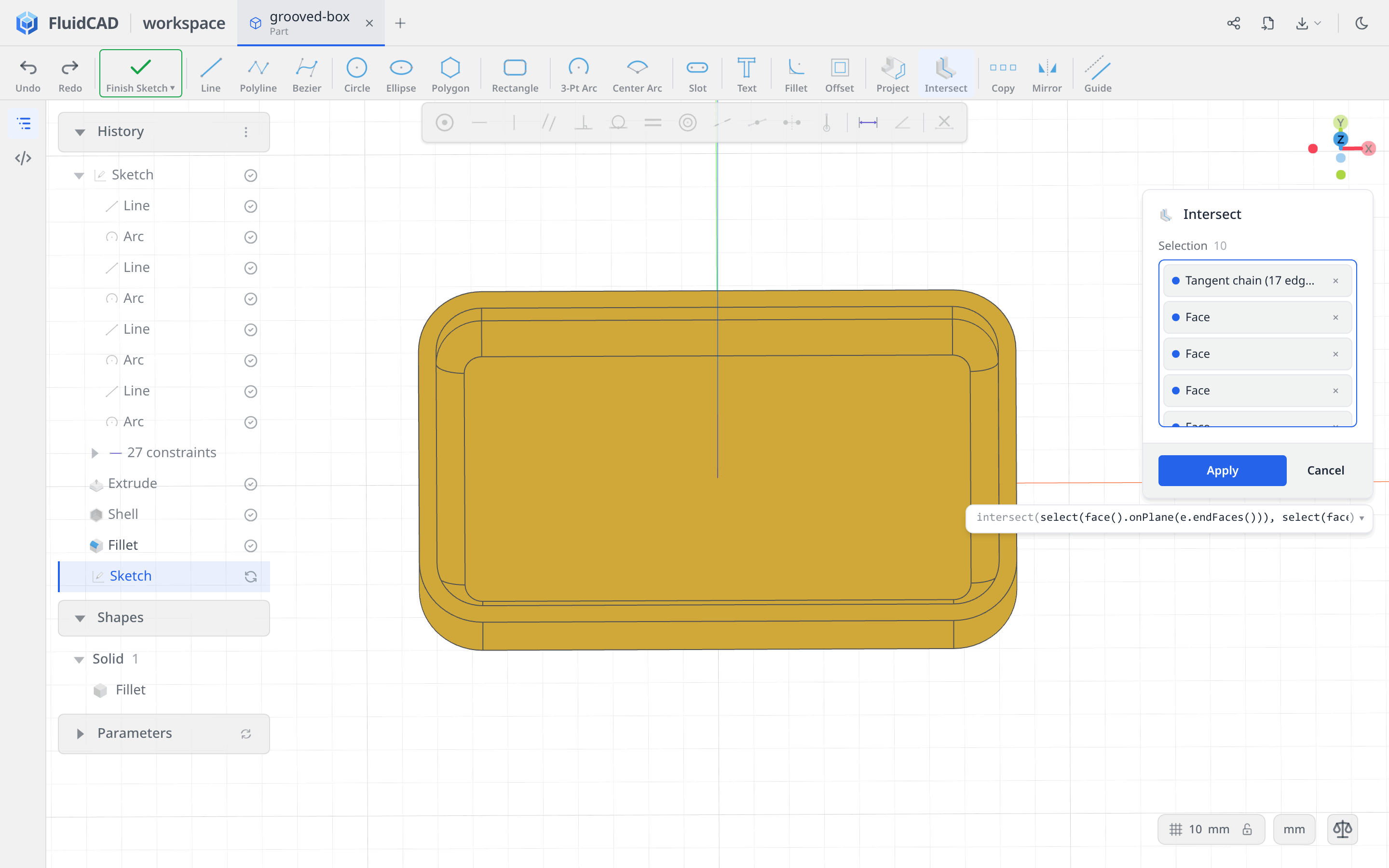Select the Offset tool
This screenshot has width=1389, height=868.
pyautogui.click(x=839, y=74)
